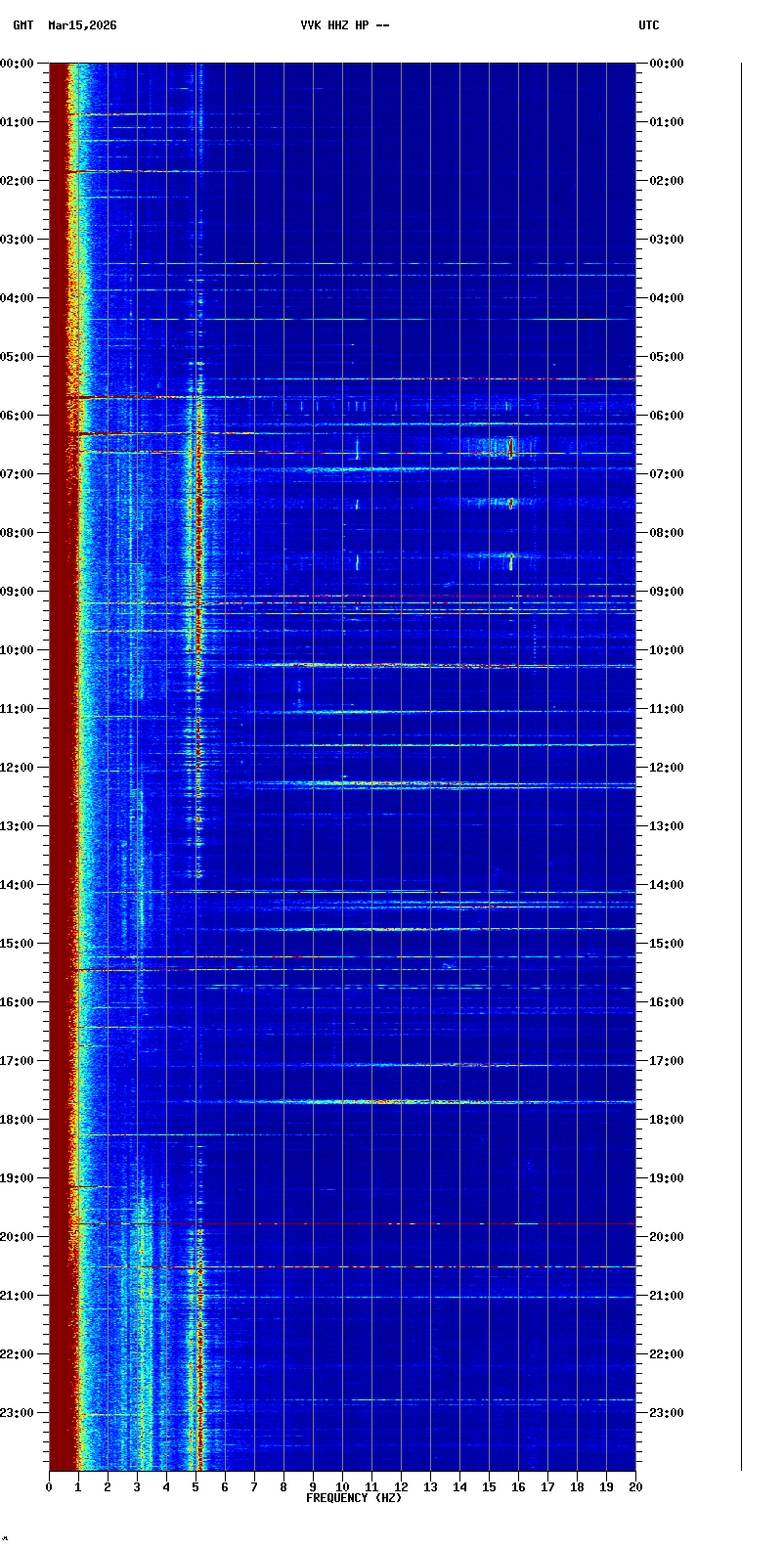Click the 5 tick on frequency axis
The height and width of the screenshot is (1549, 784).
pyautogui.click(x=196, y=1487)
